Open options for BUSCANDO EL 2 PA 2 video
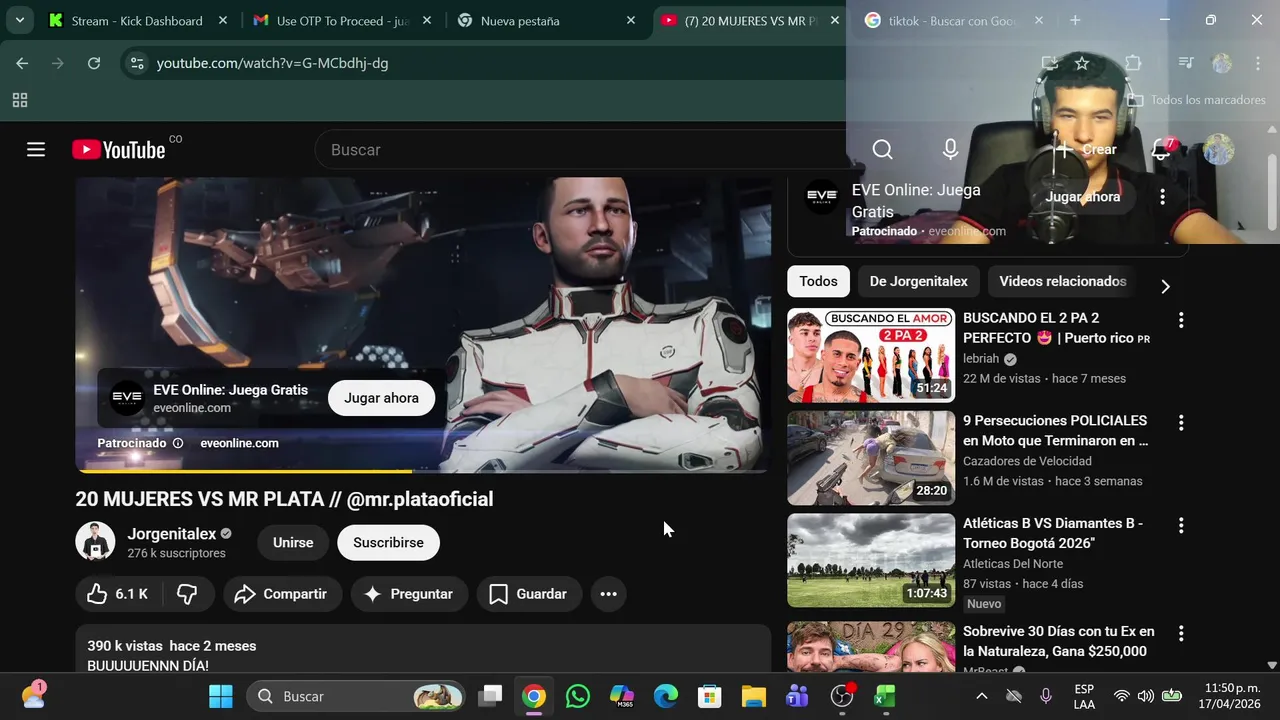Image resolution: width=1280 pixels, height=720 pixels. [1181, 320]
